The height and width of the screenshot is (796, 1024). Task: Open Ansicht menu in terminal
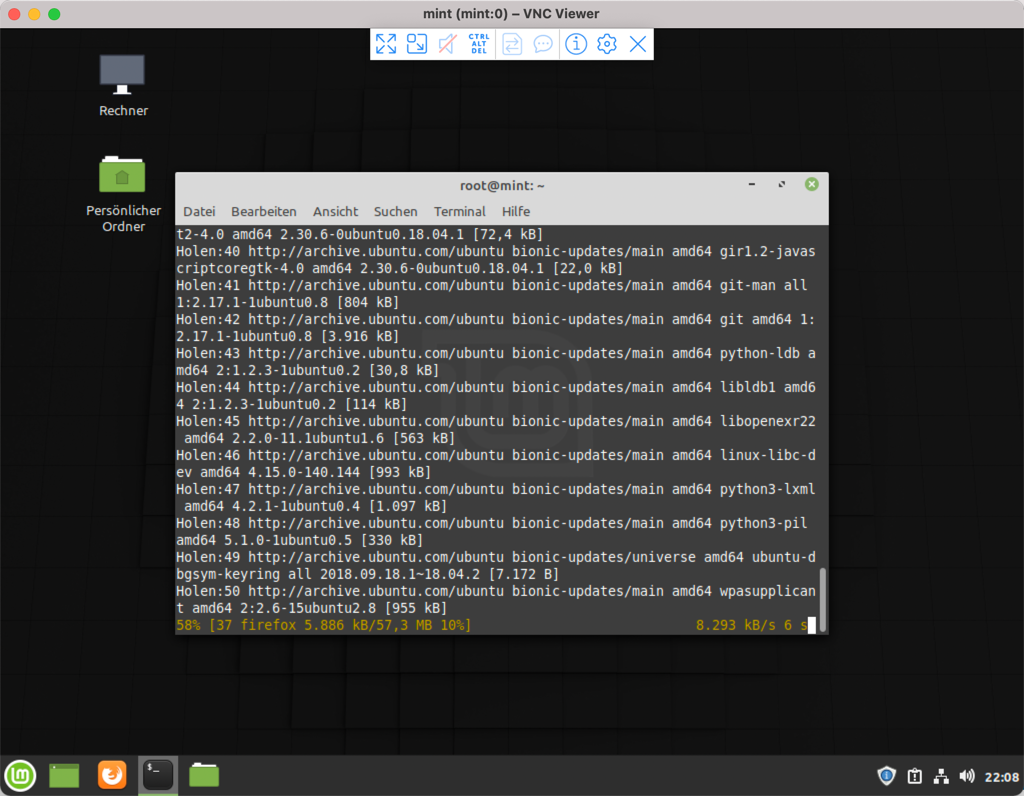pos(335,212)
